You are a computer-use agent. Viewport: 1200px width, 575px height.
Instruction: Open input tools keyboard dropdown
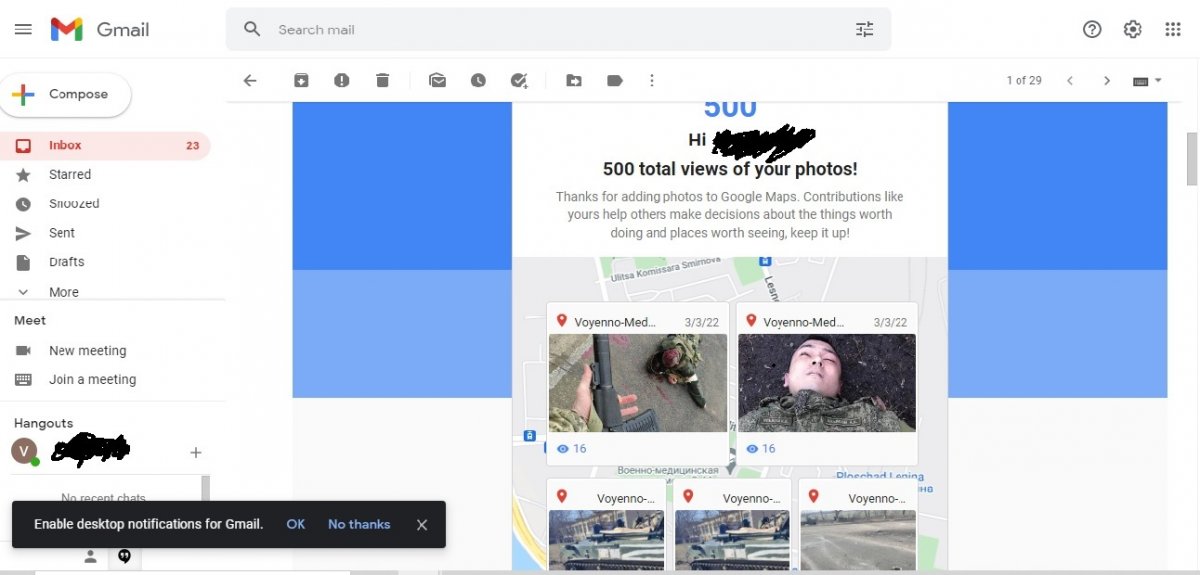(1147, 81)
